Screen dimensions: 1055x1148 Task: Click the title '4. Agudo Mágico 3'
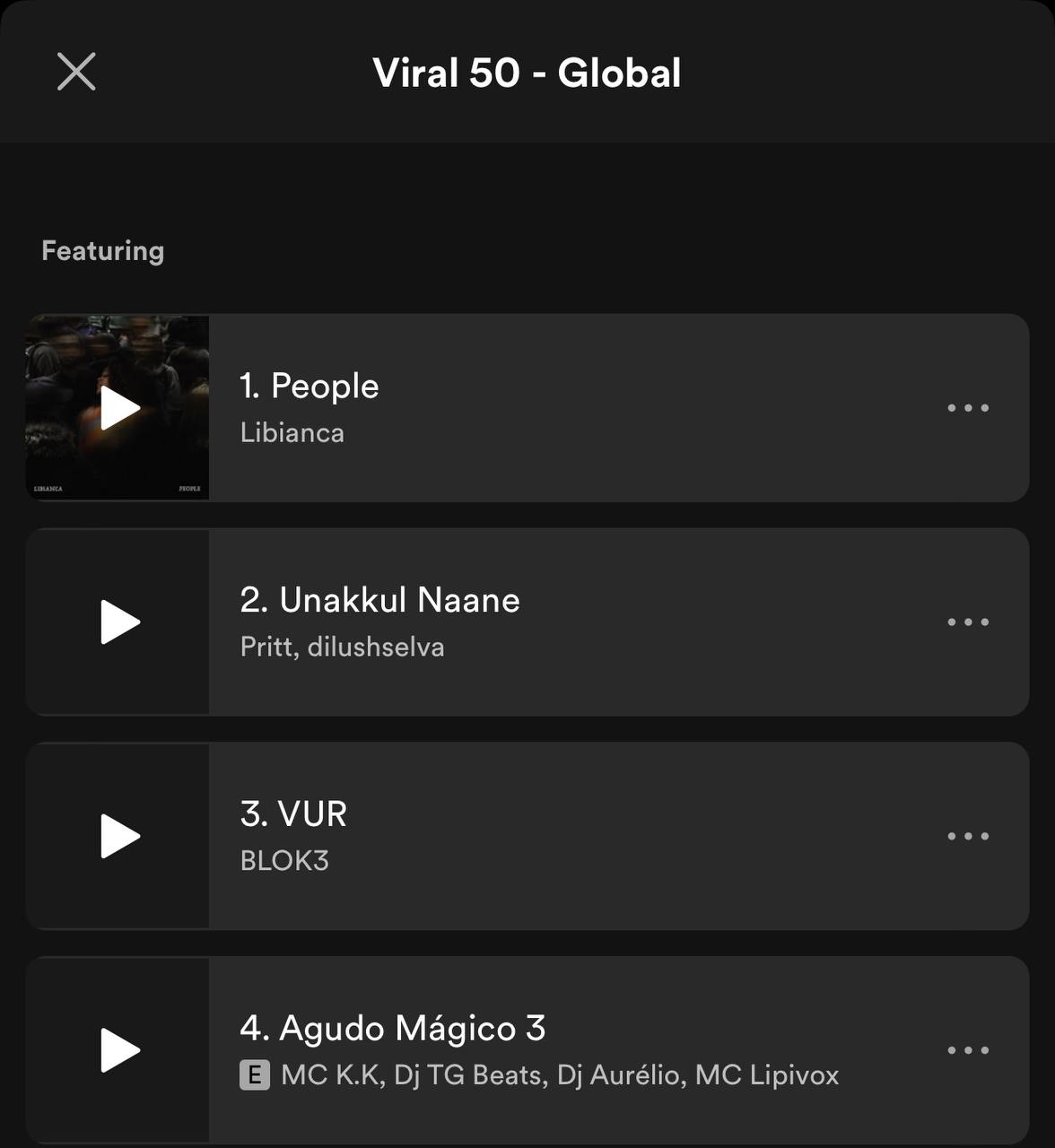coord(393,1029)
